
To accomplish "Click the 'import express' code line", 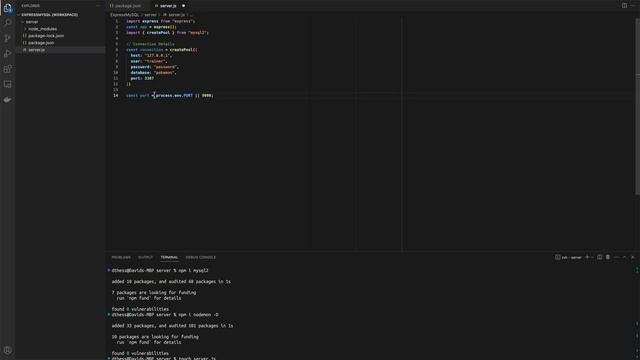I will pyautogui.click(x=161, y=21).
